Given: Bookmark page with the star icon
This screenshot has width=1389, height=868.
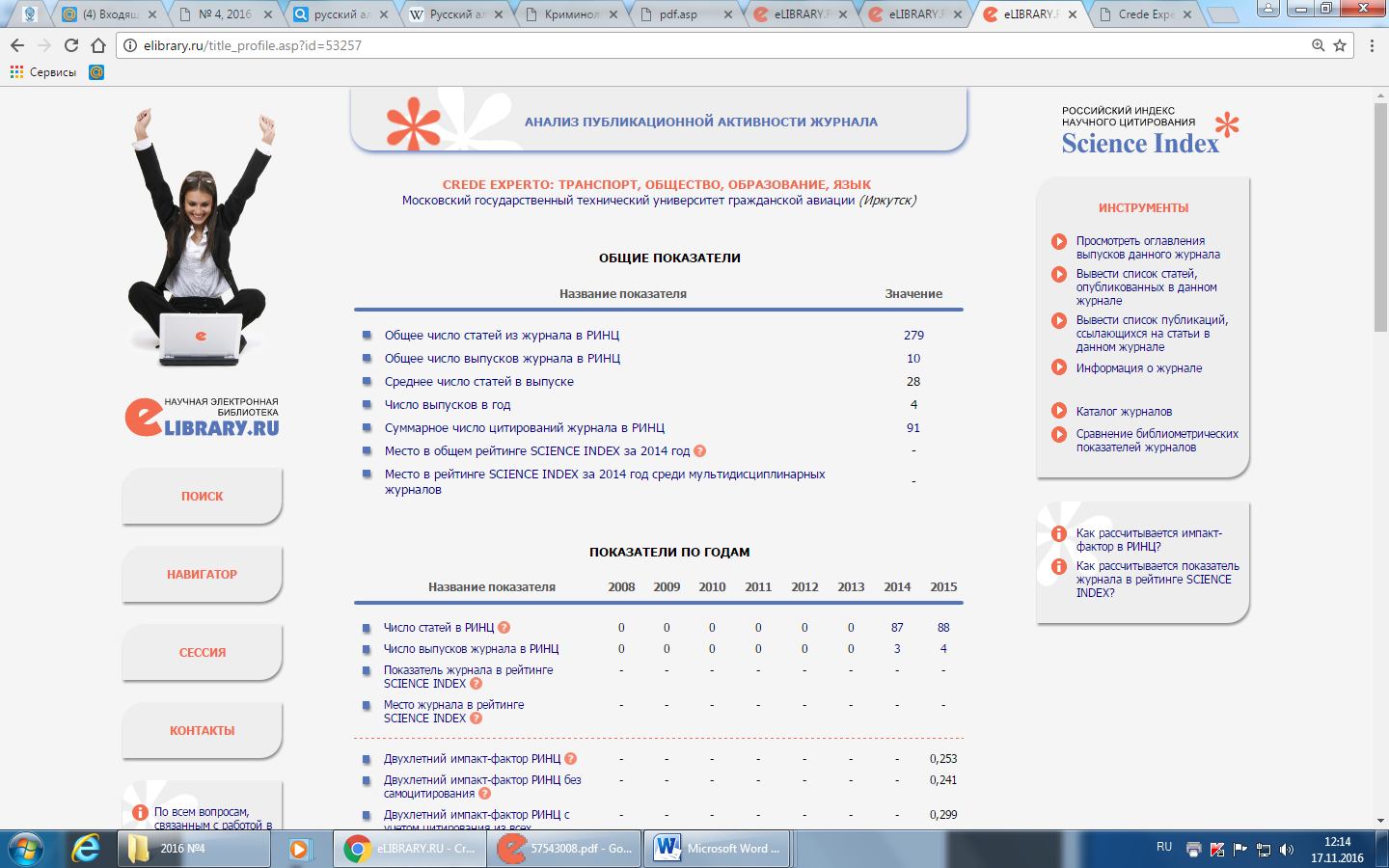Looking at the screenshot, I should [x=1340, y=45].
